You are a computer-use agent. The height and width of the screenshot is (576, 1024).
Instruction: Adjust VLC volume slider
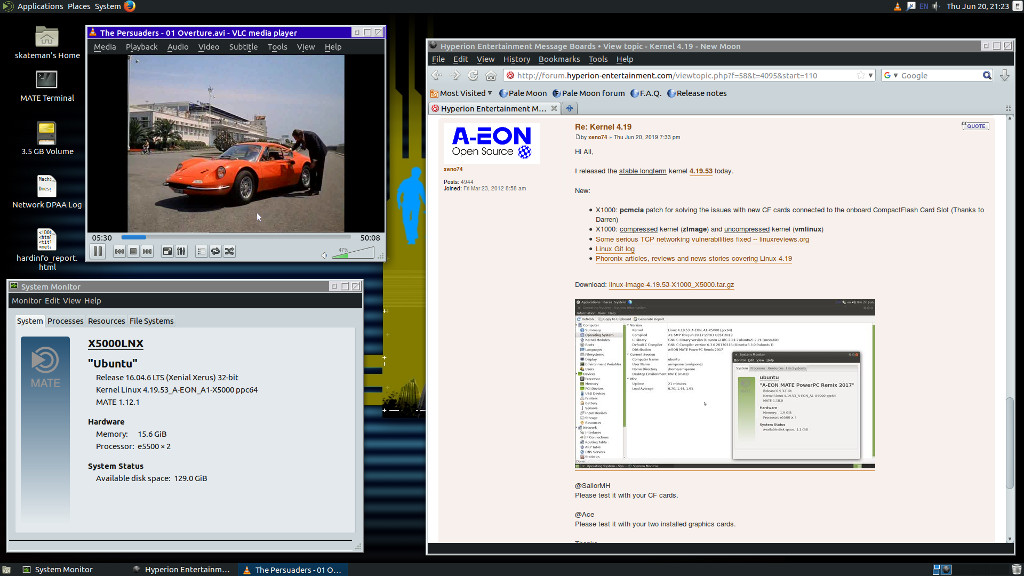coord(353,253)
